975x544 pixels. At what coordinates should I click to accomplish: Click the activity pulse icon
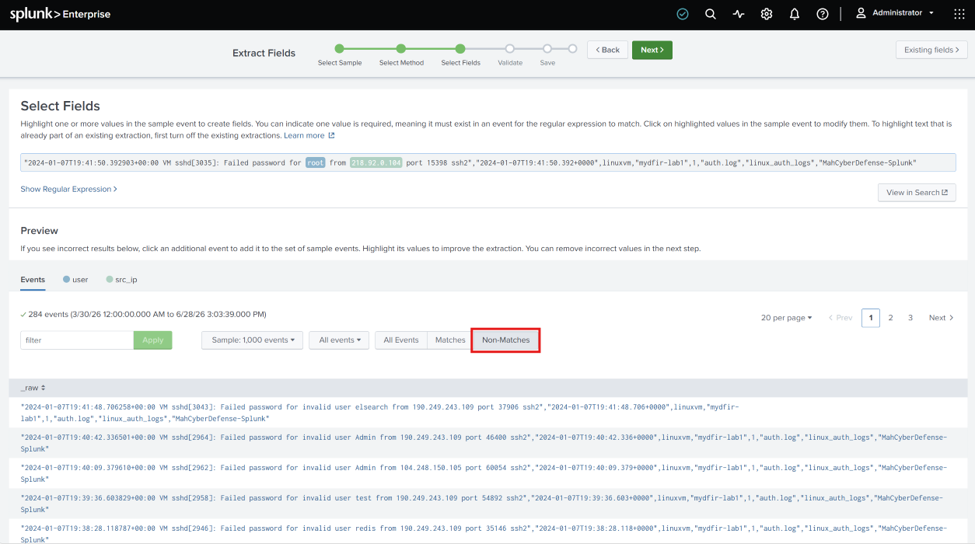[x=738, y=14]
